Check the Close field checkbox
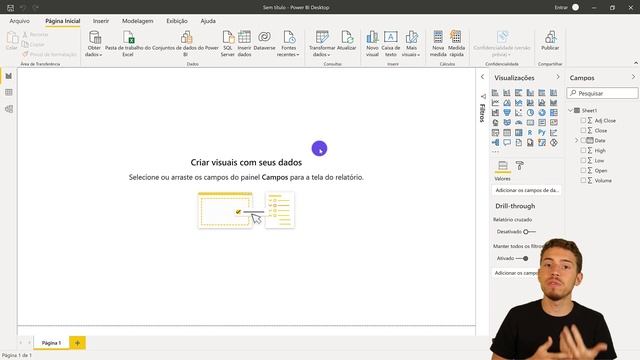 pos(583,130)
